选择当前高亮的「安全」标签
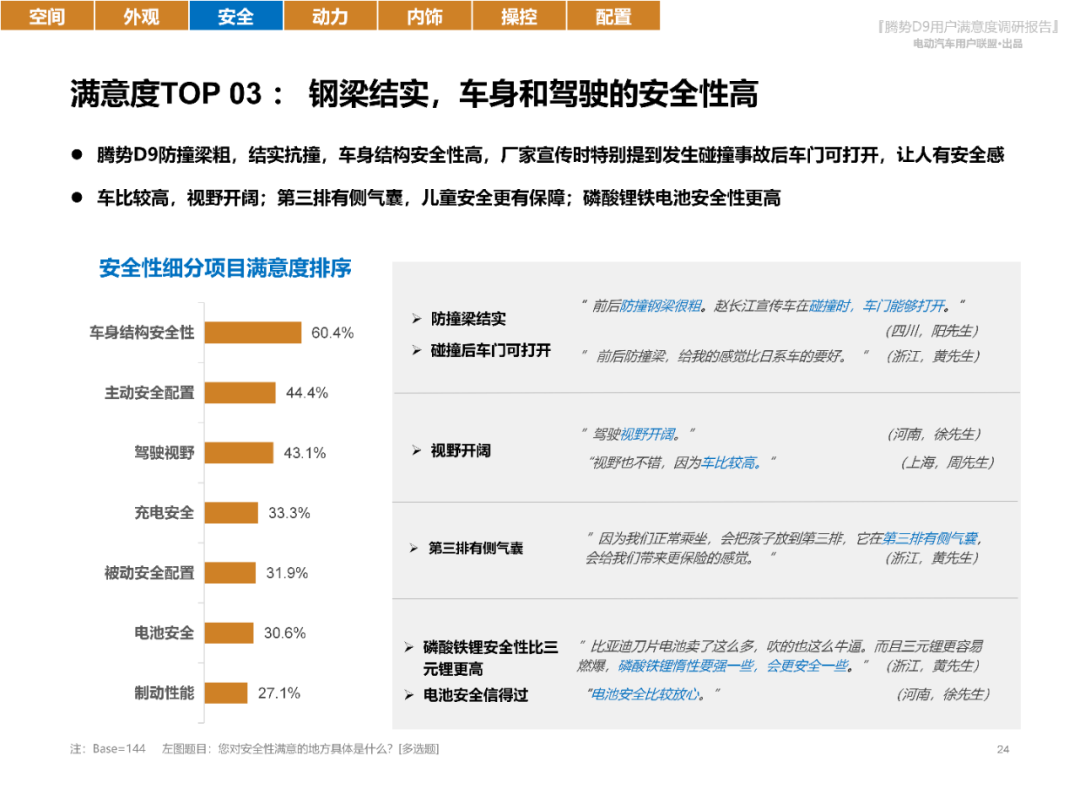The width and height of the screenshot is (1080, 810). [x=235, y=16]
